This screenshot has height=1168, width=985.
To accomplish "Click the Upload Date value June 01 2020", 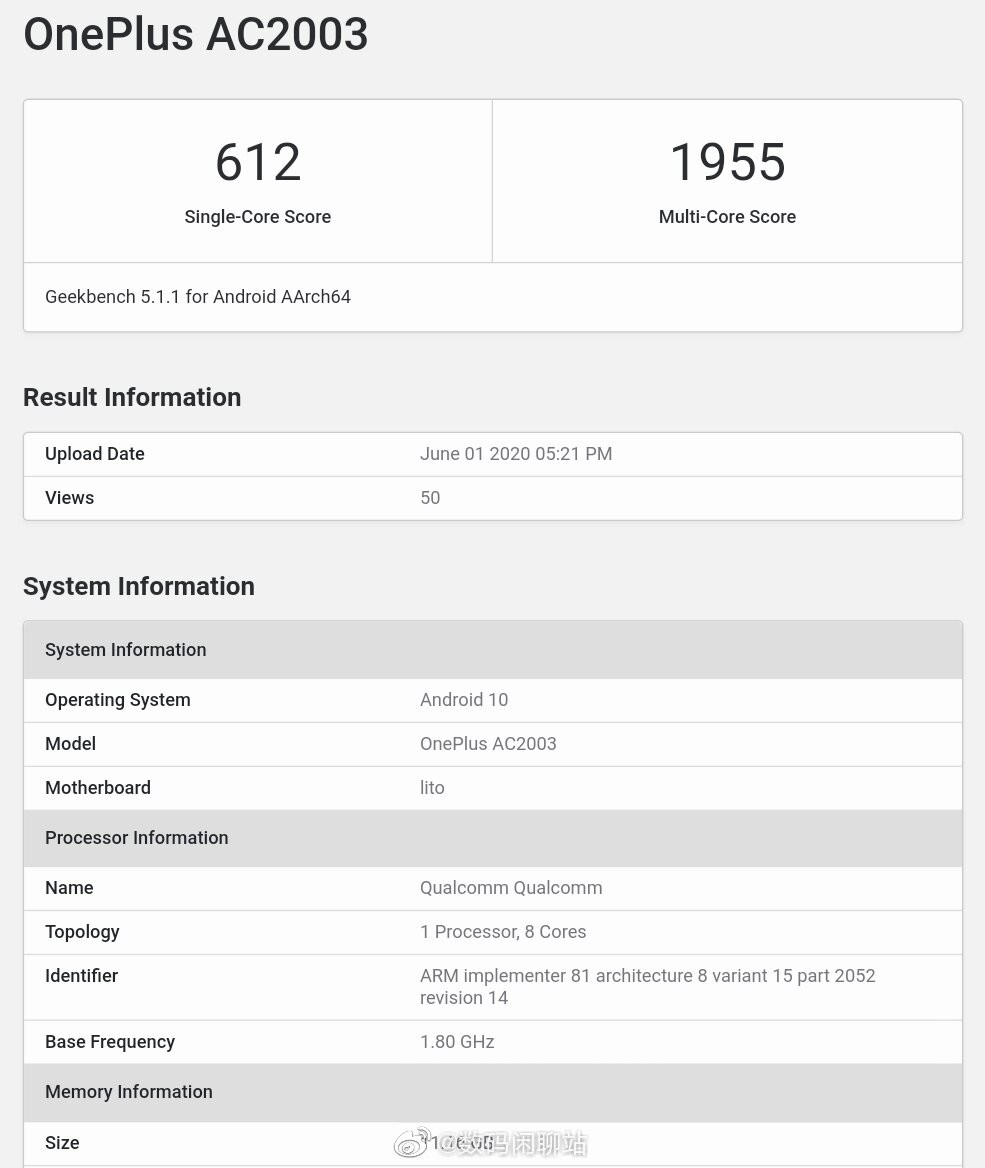I will (516, 453).
